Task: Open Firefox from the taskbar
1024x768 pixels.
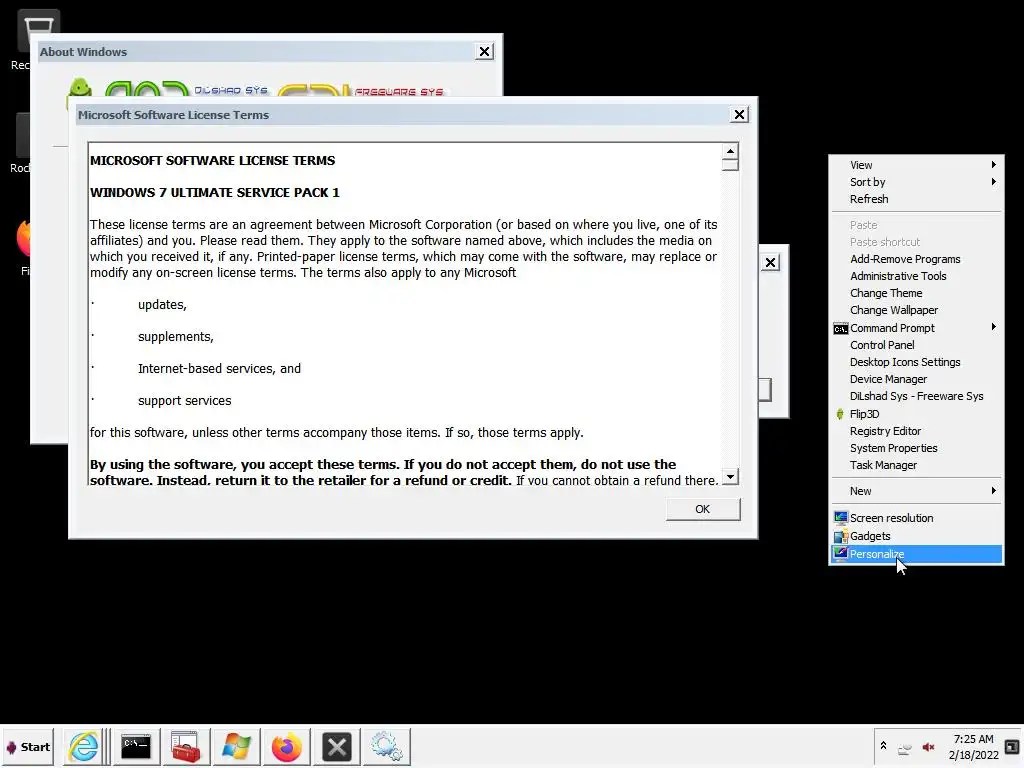Action: pyautogui.click(x=287, y=746)
